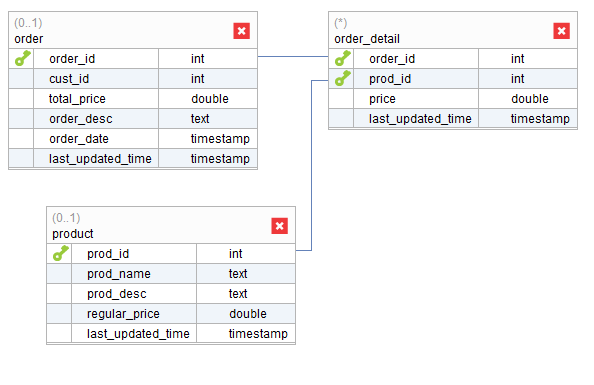Screen dimensions: 594x385
Task: Select prod_id field name in product table
Action: (x=108, y=254)
